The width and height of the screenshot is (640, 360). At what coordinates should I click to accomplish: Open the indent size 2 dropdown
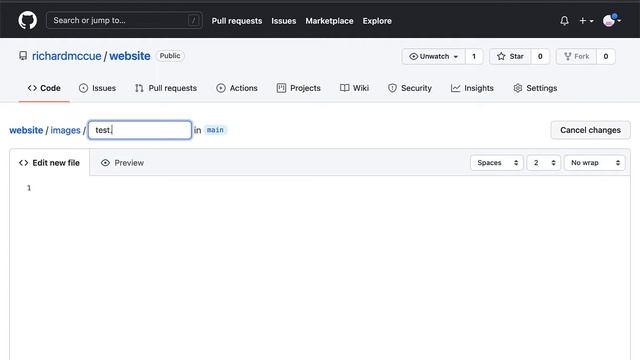pos(544,163)
